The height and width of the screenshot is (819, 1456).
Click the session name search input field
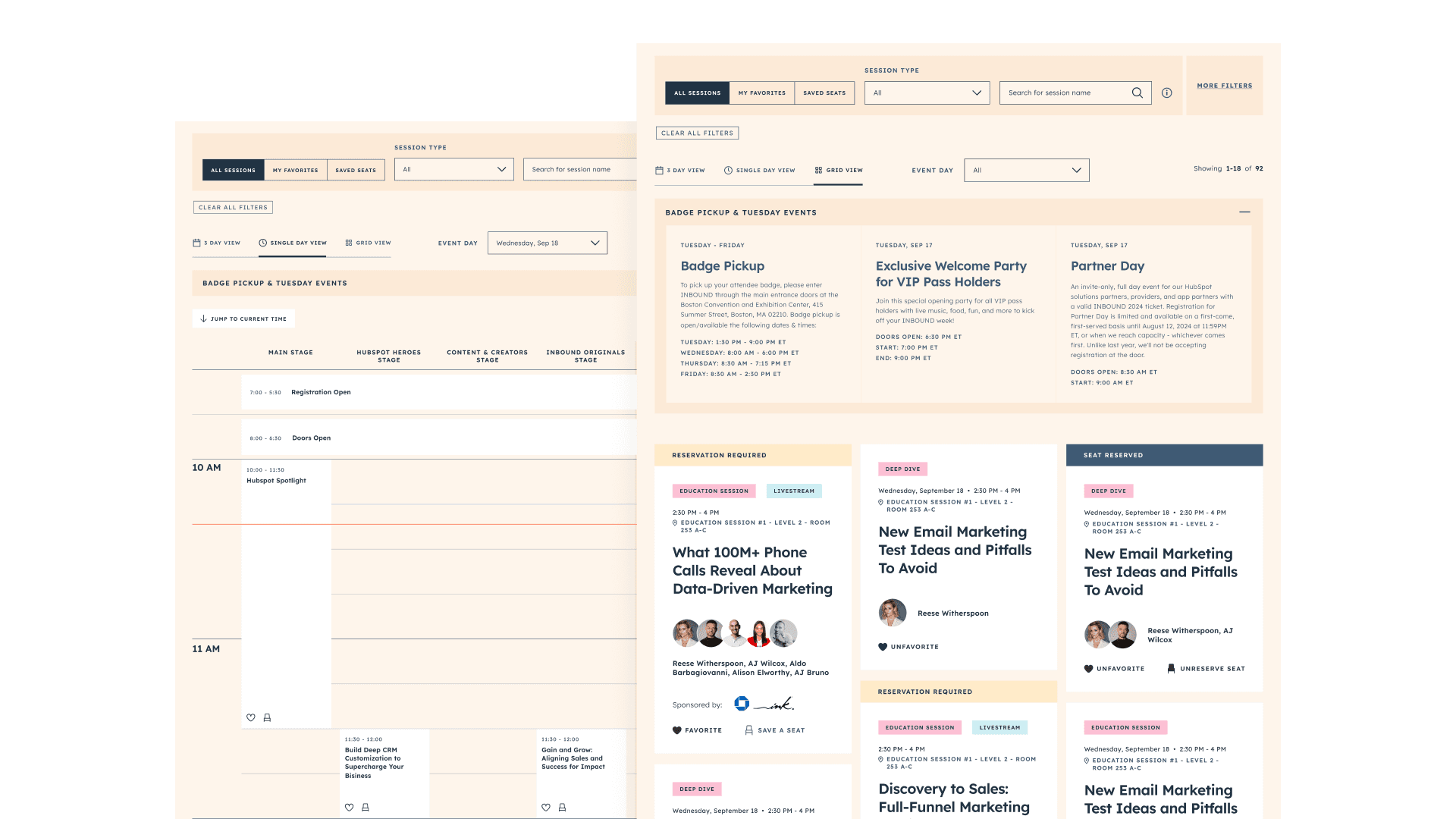(1065, 92)
